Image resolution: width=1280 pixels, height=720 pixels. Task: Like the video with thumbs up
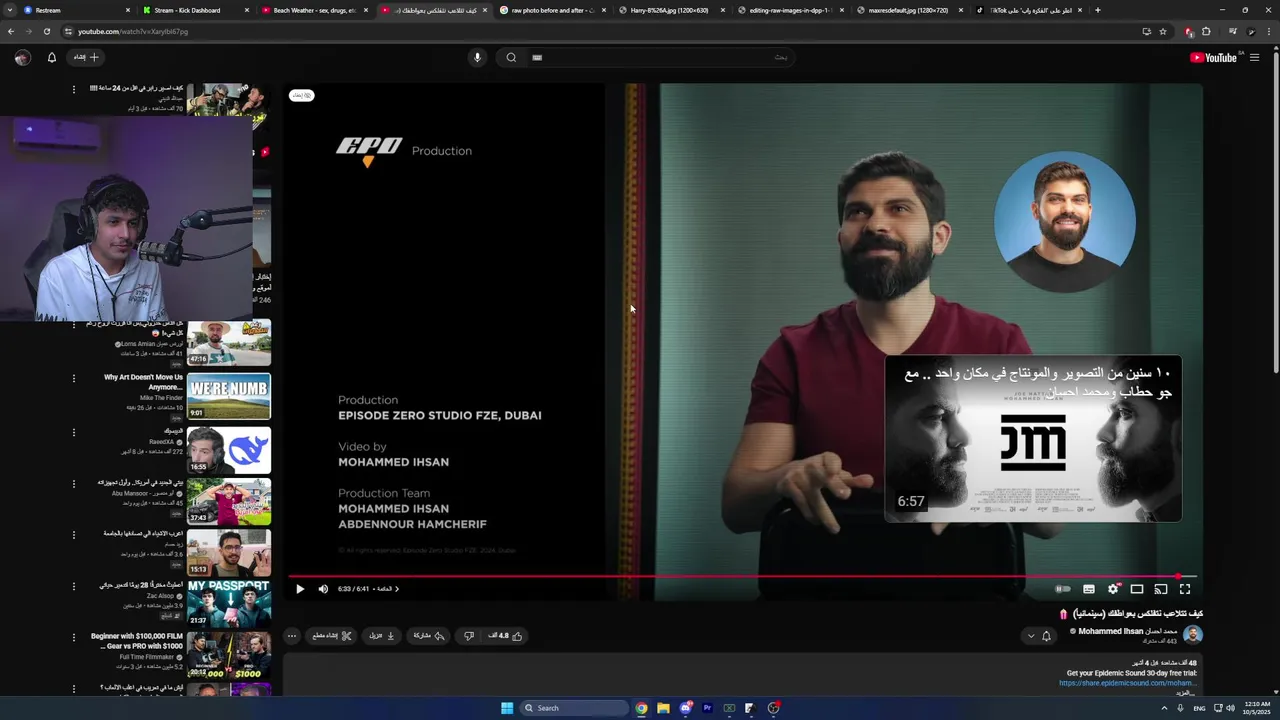[x=505, y=636]
